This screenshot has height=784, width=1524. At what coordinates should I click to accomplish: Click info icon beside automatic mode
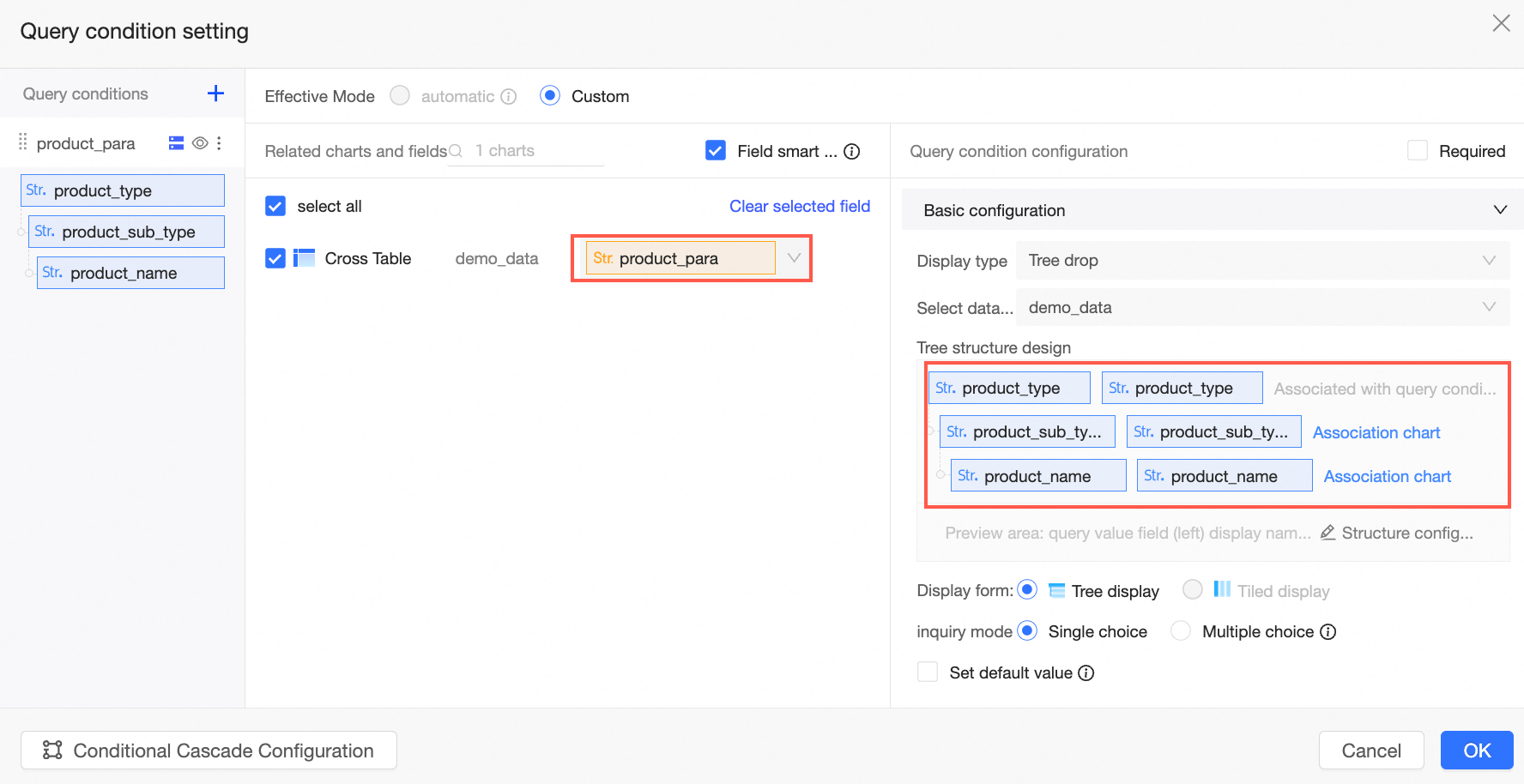[509, 97]
